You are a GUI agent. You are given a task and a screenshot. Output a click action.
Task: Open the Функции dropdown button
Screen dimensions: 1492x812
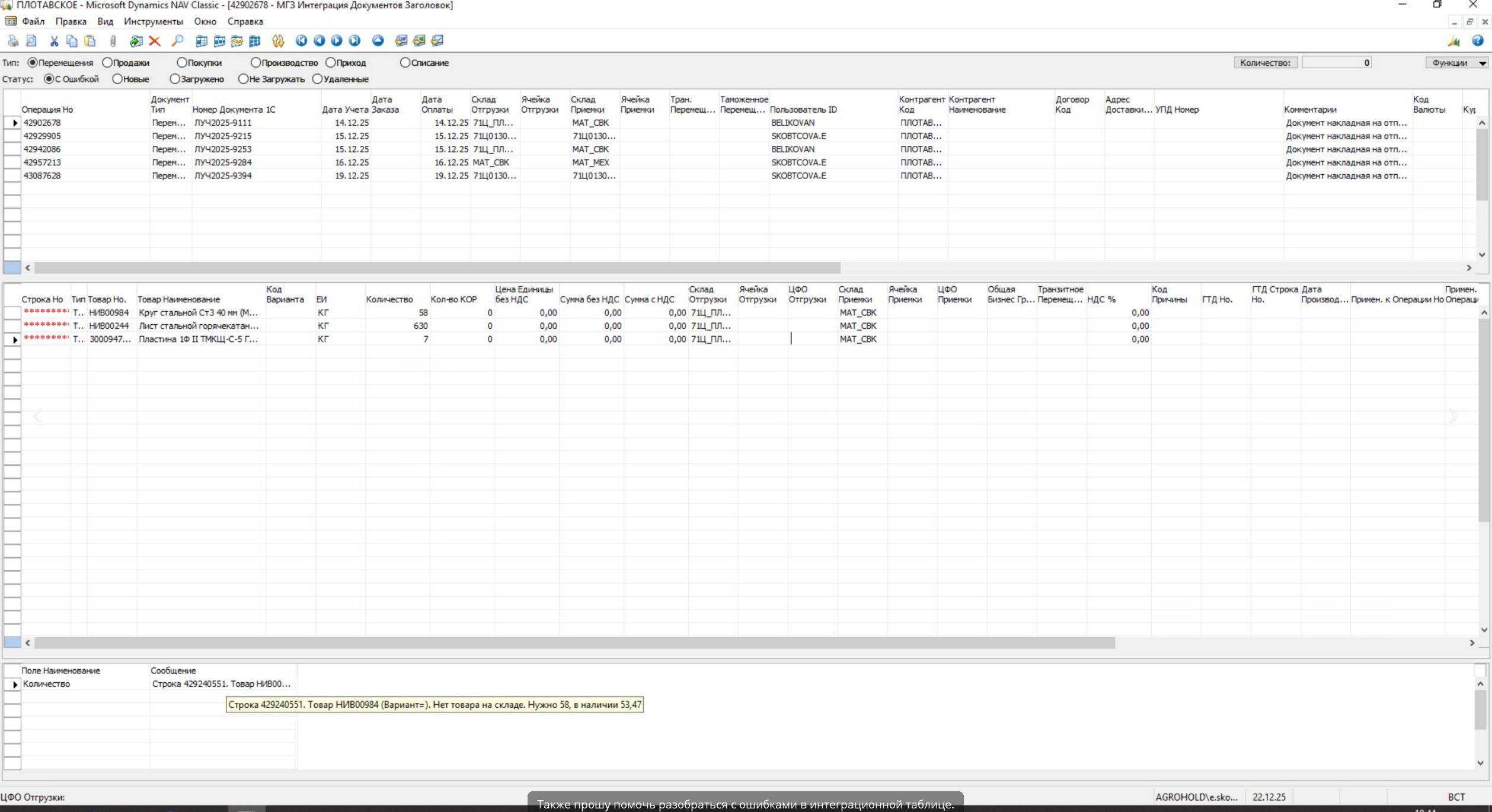click(x=1456, y=63)
